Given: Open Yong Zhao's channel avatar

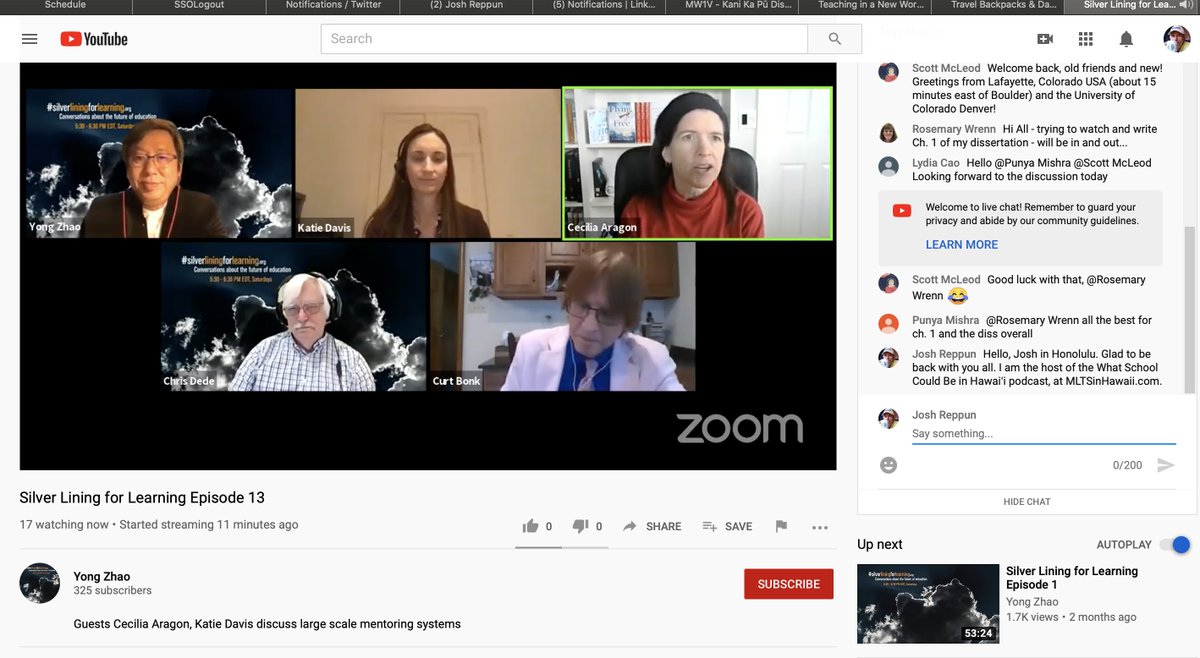Looking at the screenshot, I should tap(40, 583).
